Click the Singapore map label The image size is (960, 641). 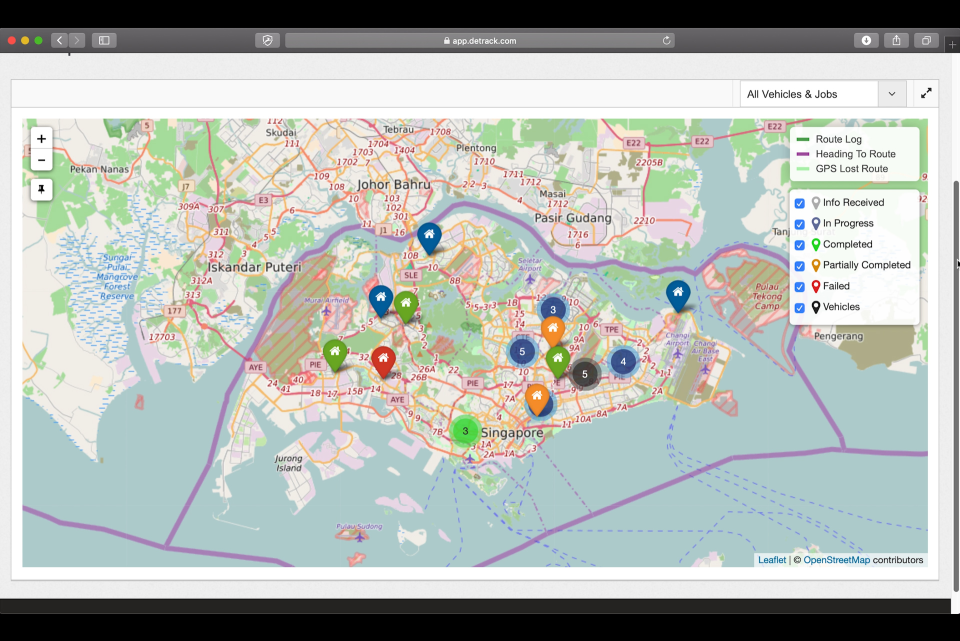(512, 433)
